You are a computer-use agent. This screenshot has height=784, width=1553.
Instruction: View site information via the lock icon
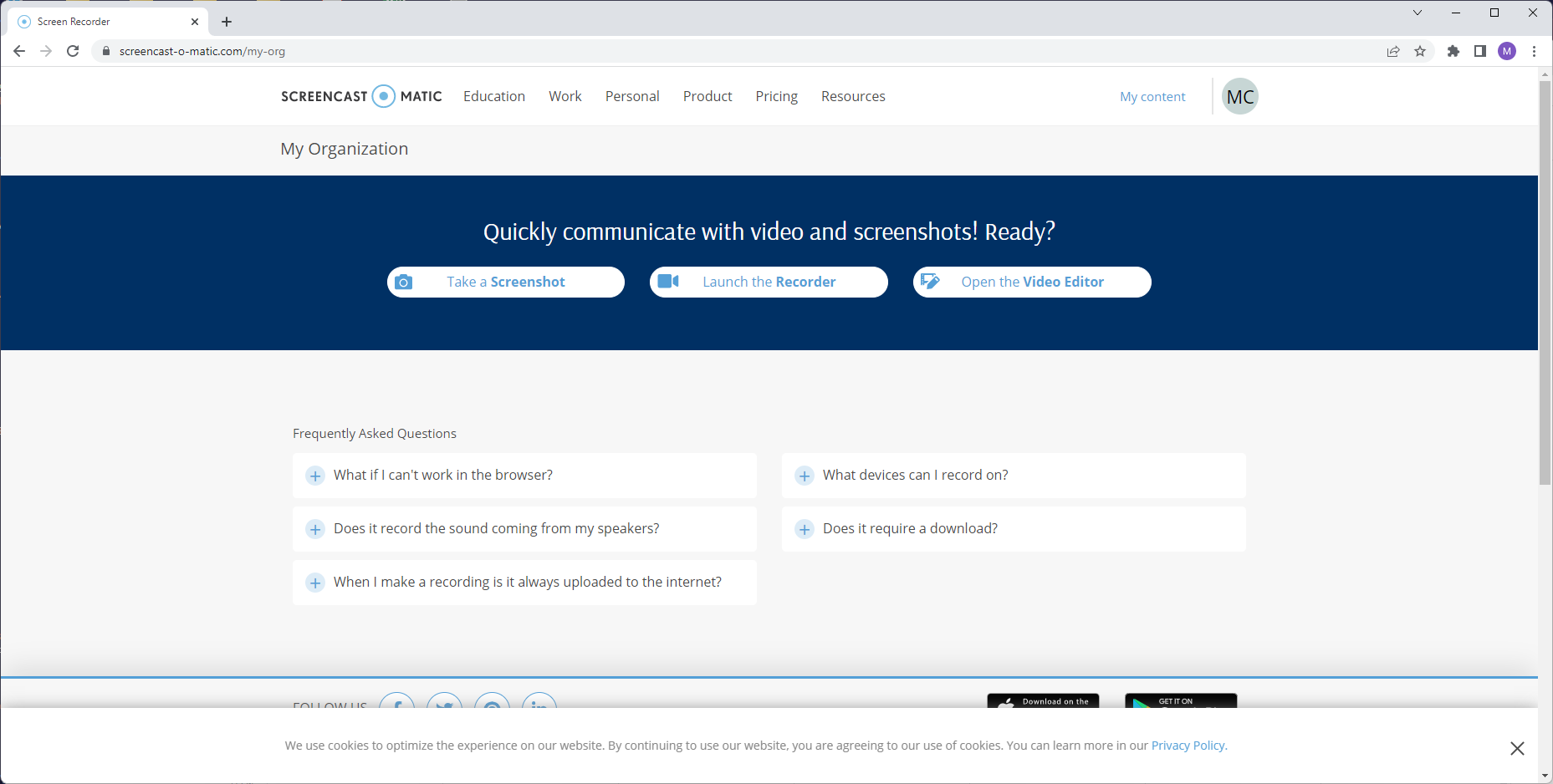[x=106, y=51]
